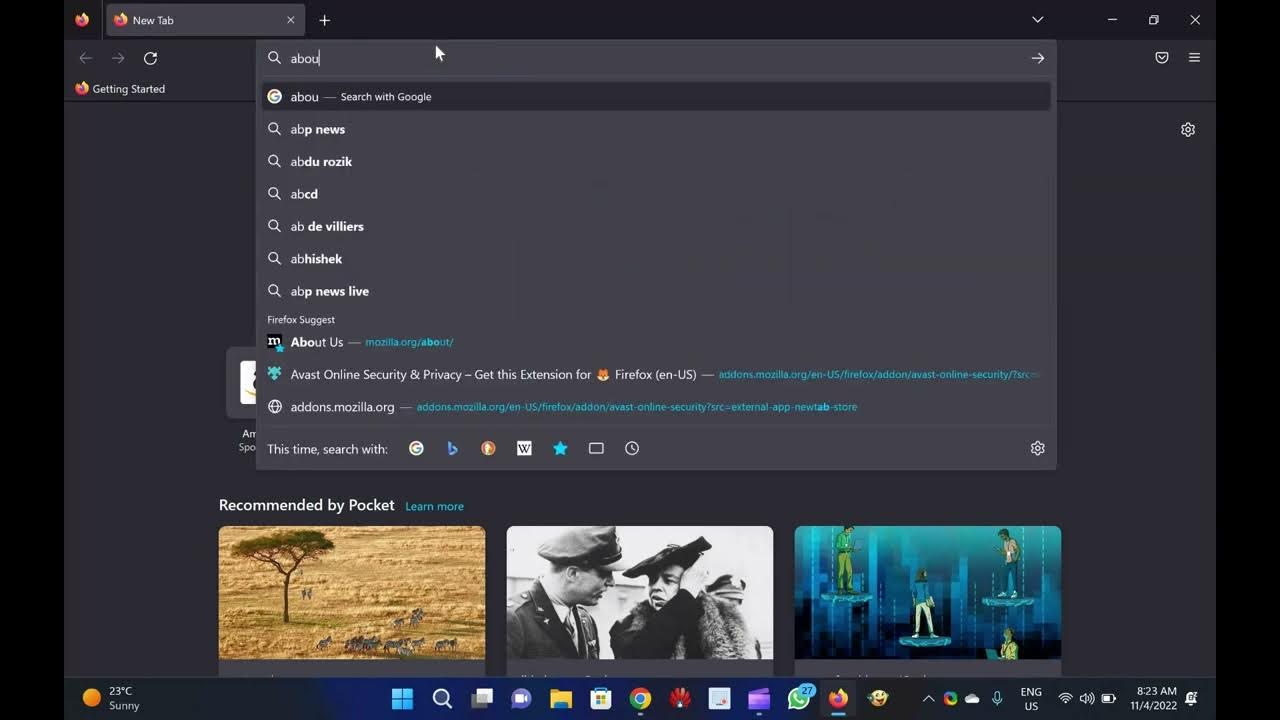The width and height of the screenshot is (1280, 720).
Task: Open a new tab with plus button
Action: [324, 20]
